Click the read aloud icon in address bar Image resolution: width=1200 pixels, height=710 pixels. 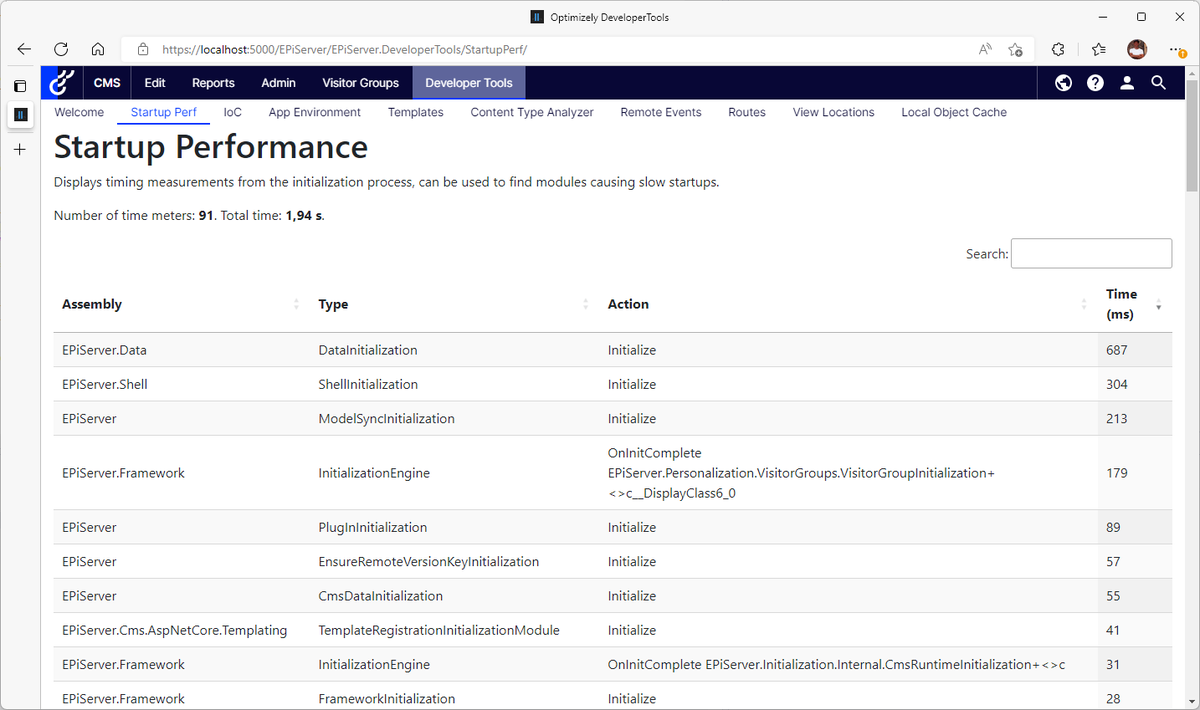coord(985,49)
